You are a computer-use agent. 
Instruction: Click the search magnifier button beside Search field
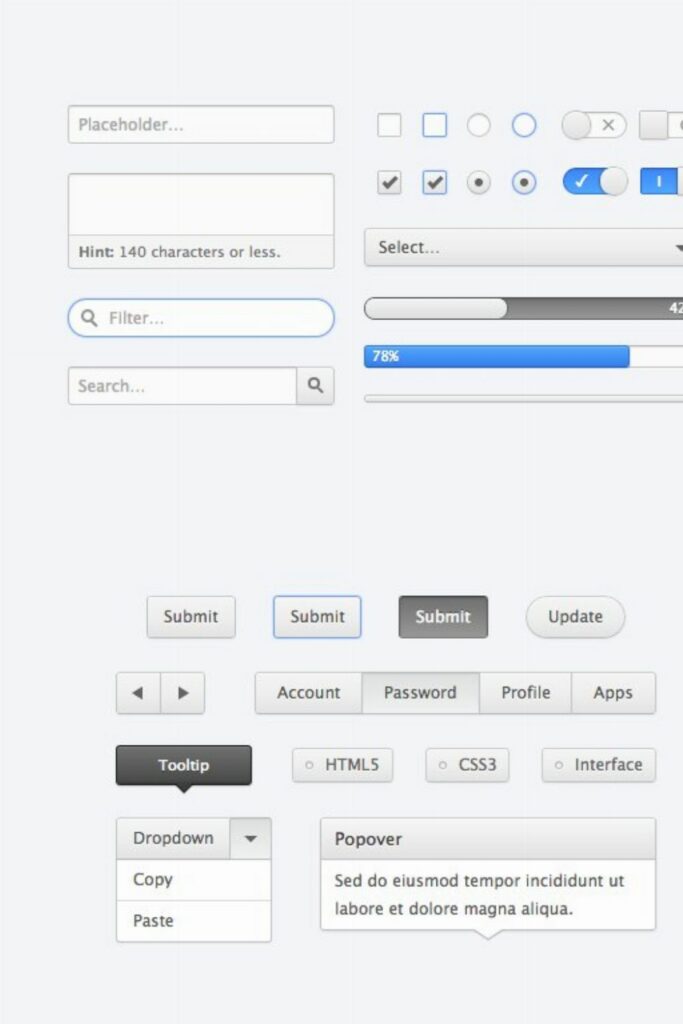point(315,386)
